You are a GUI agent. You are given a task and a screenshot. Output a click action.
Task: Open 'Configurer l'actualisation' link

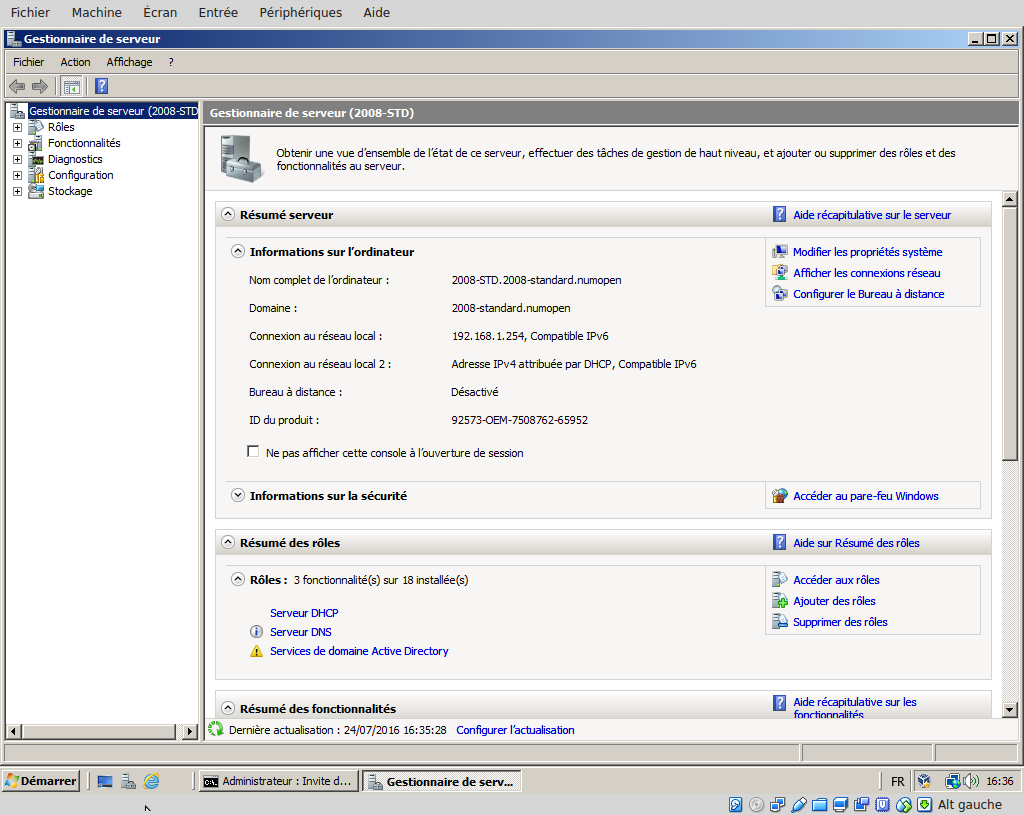(515, 730)
